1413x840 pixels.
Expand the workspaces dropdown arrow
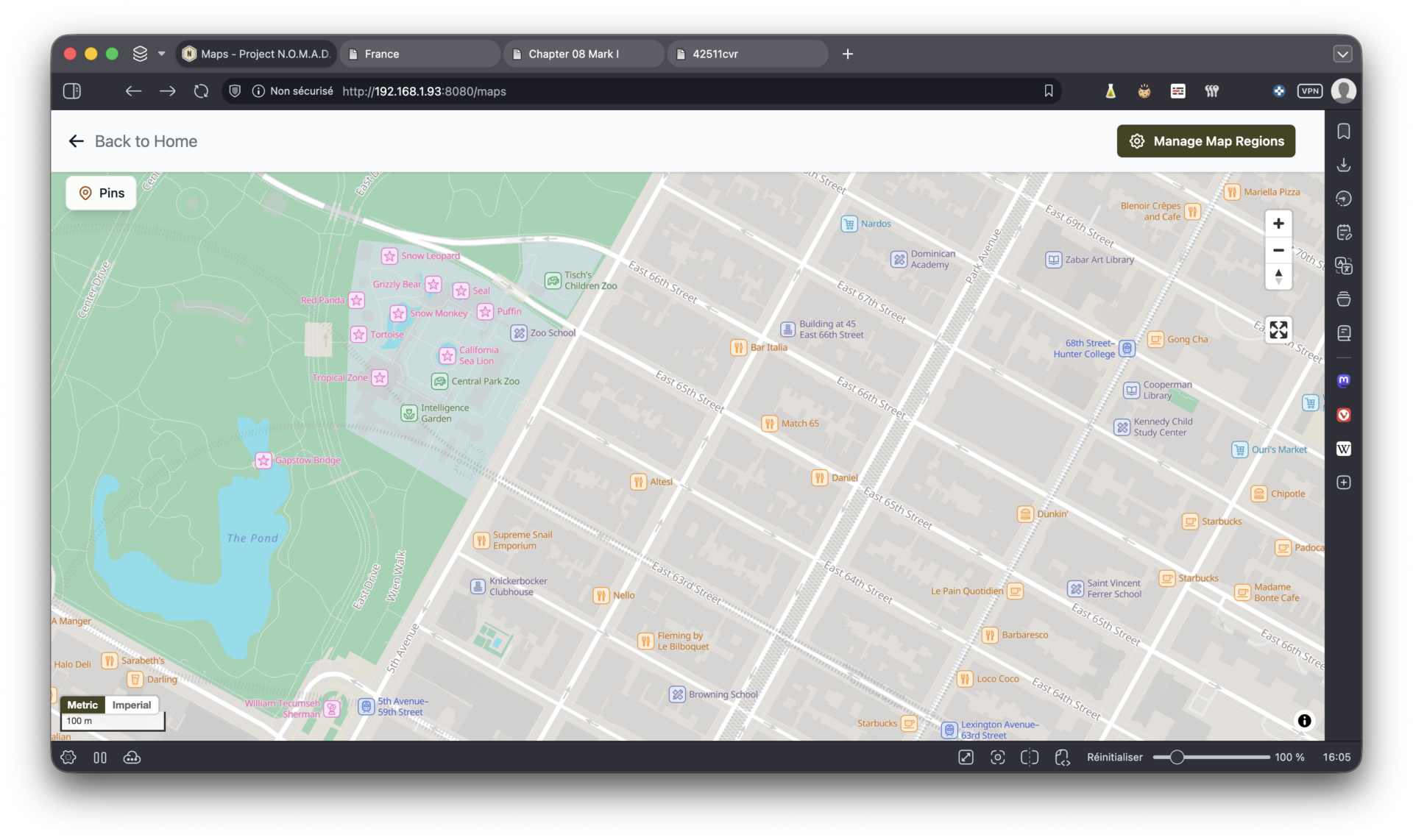[162, 54]
